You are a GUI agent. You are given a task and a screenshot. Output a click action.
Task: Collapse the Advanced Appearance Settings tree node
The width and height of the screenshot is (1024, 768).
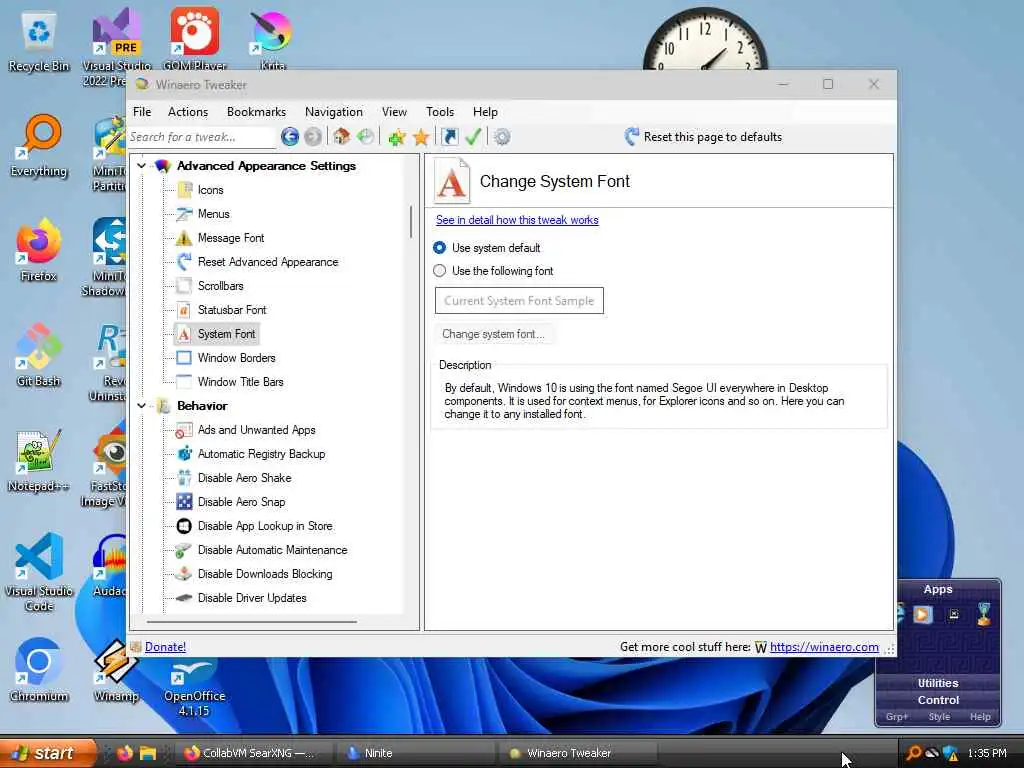[141, 166]
